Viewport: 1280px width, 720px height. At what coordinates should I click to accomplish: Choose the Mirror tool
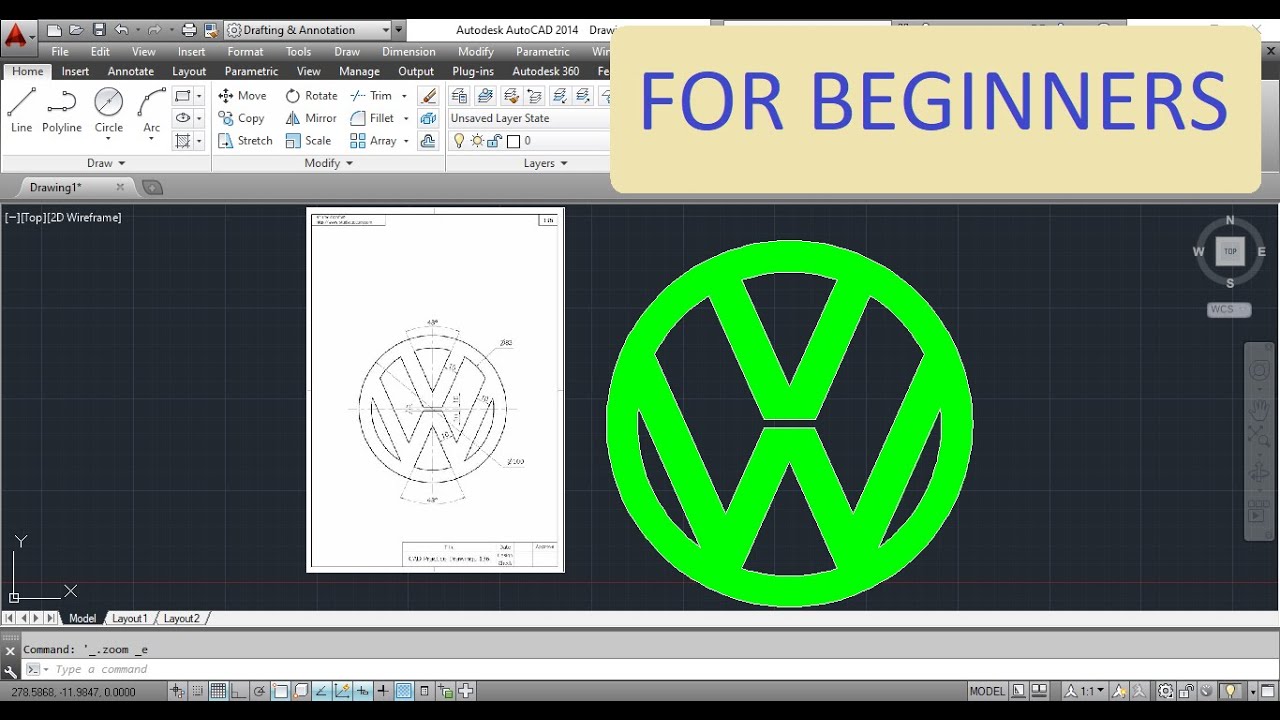pyautogui.click(x=311, y=118)
